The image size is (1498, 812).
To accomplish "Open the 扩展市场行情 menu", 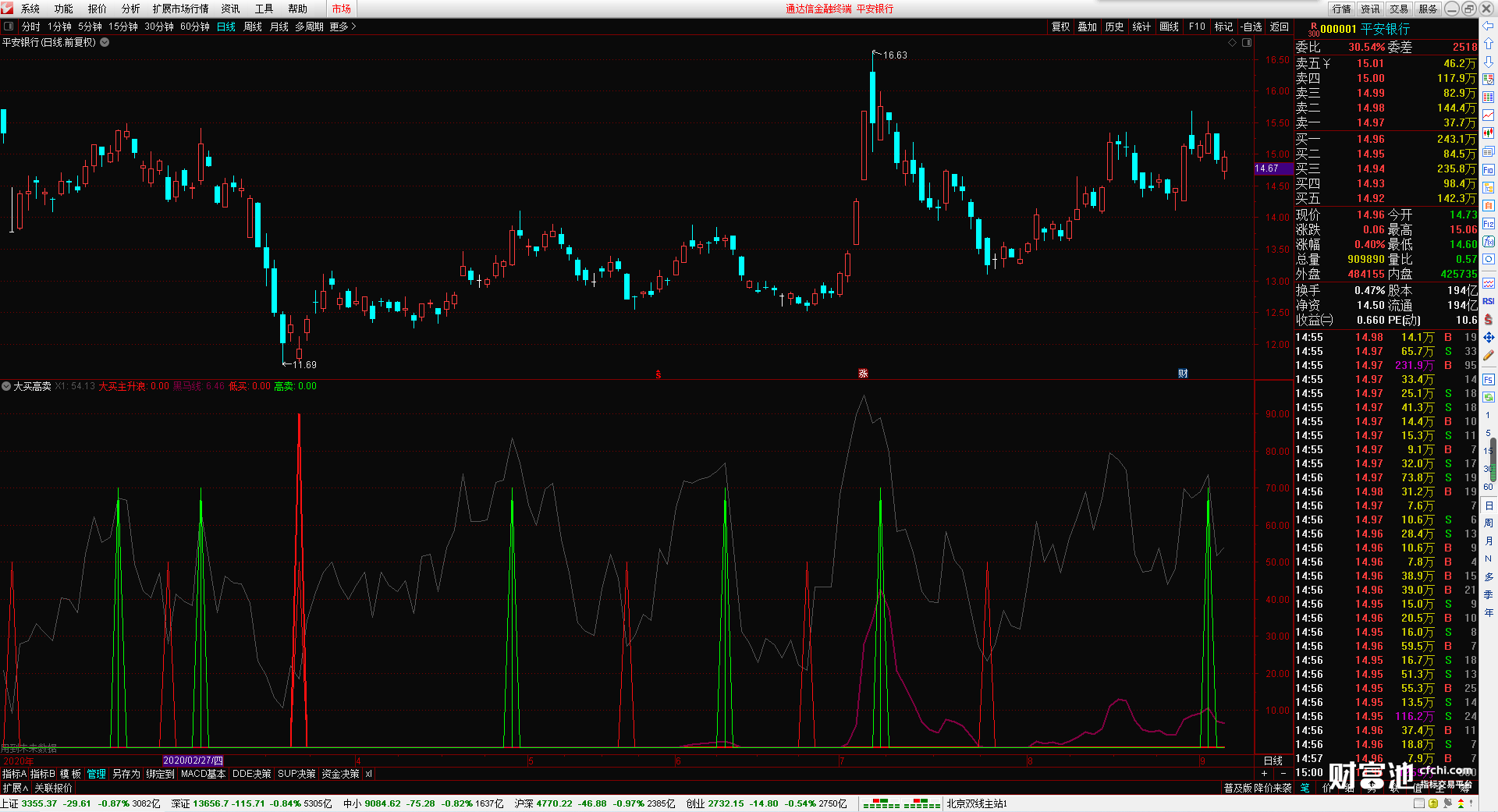I will [x=181, y=9].
